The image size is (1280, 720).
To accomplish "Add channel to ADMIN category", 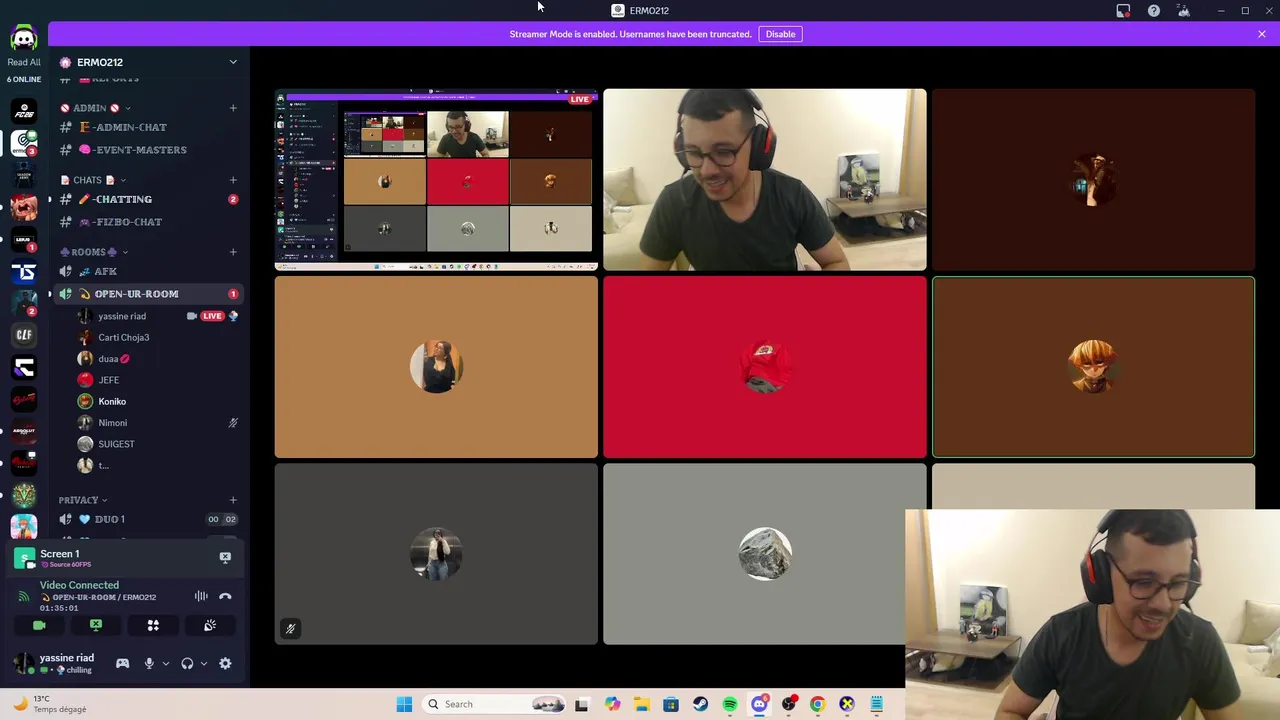I will click(x=233, y=108).
